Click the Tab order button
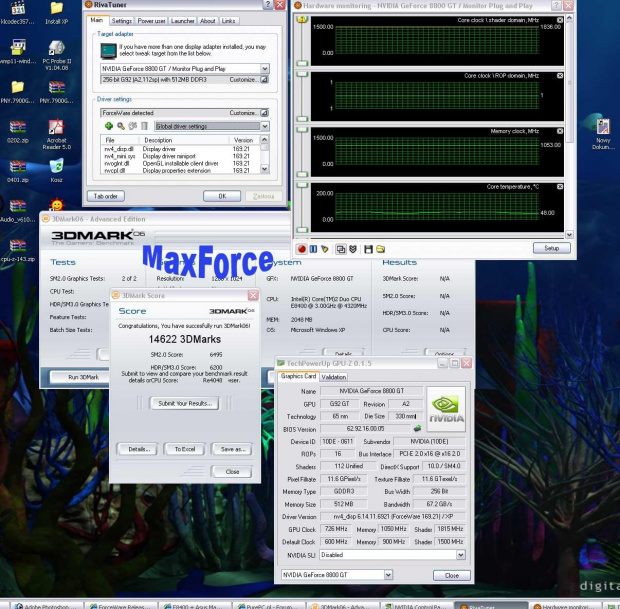 [x=106, y=196]
